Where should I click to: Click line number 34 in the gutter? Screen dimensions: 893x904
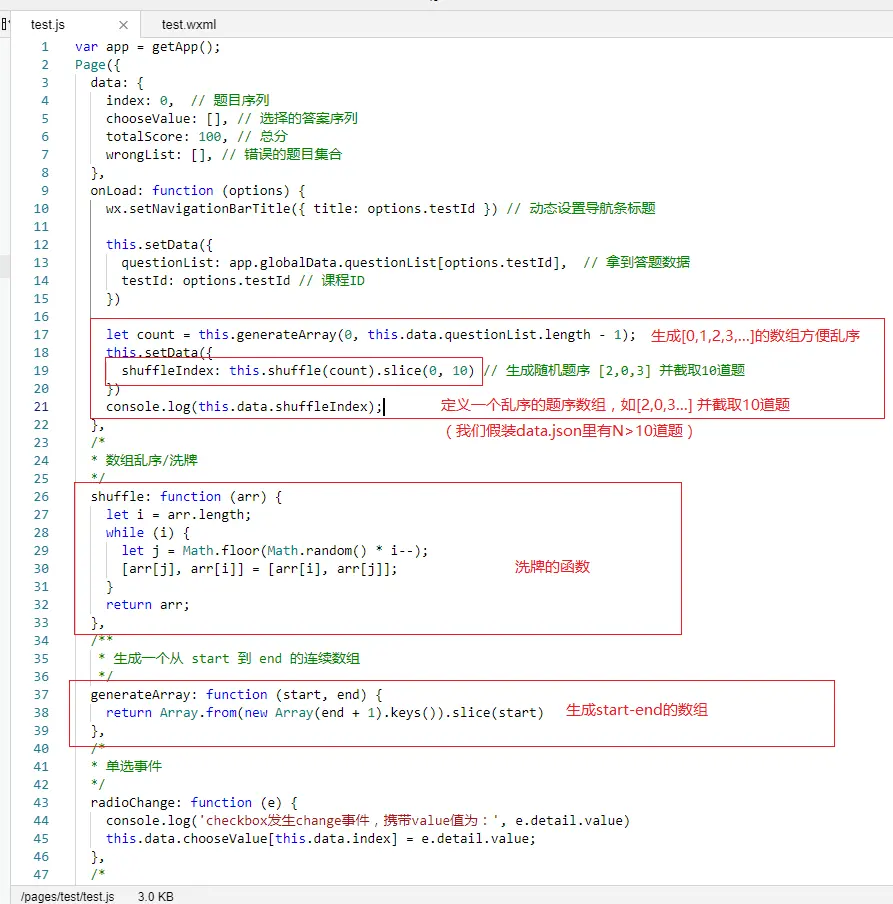pyautogui.click(x=41, y=641)
